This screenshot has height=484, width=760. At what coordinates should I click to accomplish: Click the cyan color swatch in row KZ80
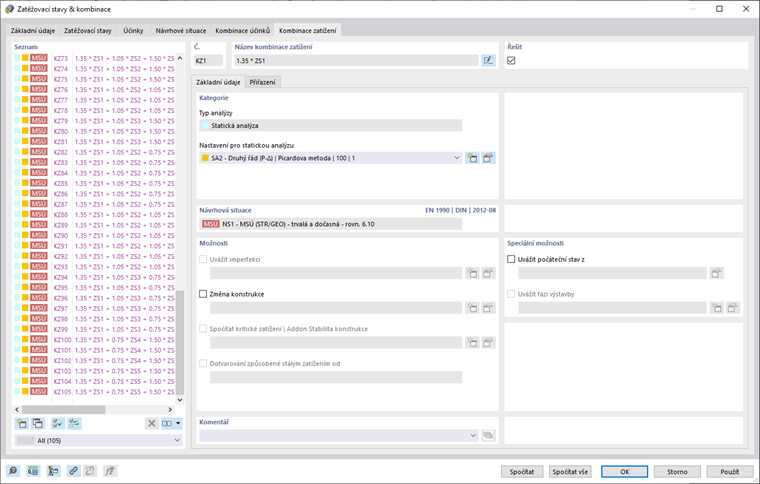point(17,131)
